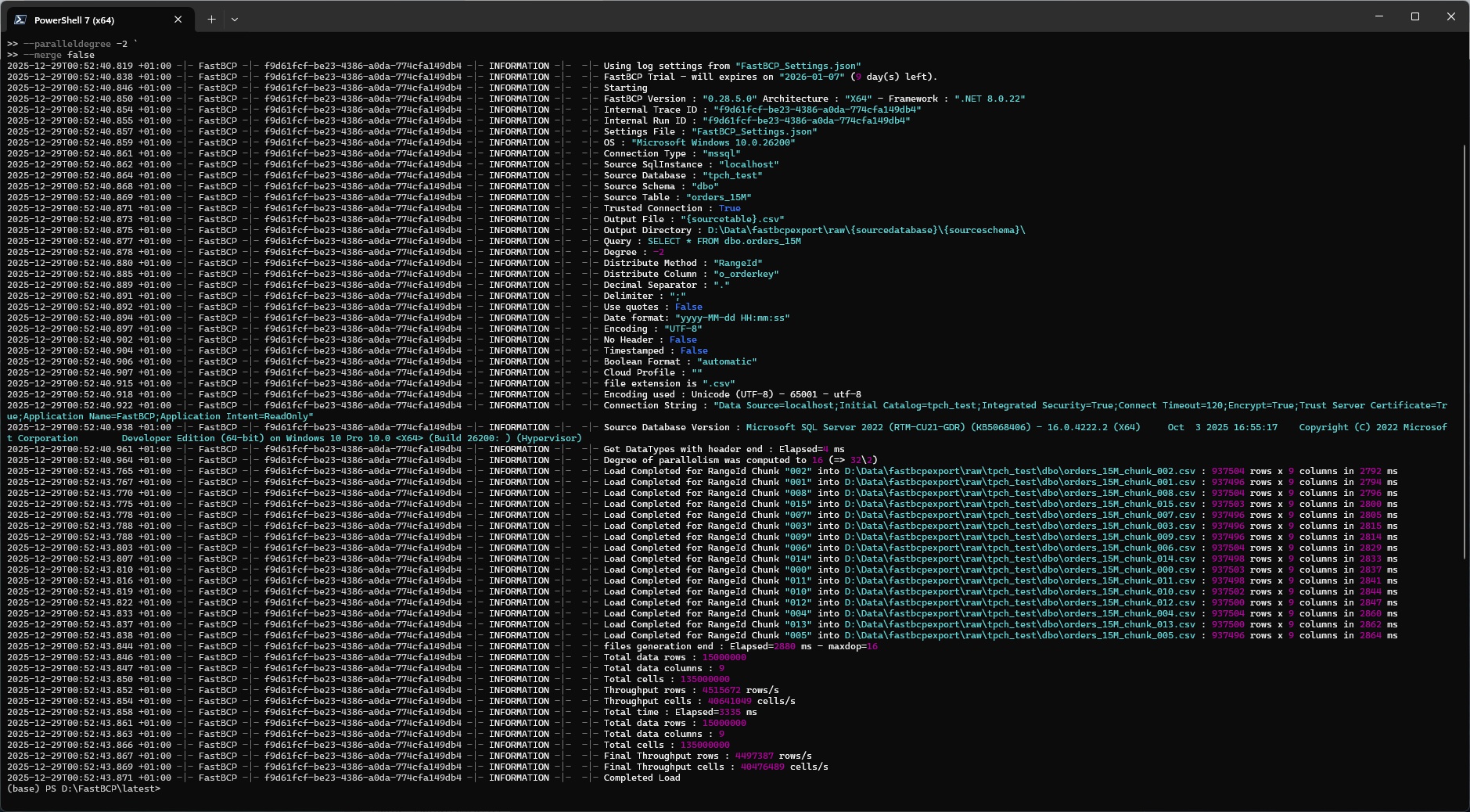The height and width of the screenshot is (812, 1470).
Task: Click the "Completed Load" log message
Action: [x=642, y=778]
